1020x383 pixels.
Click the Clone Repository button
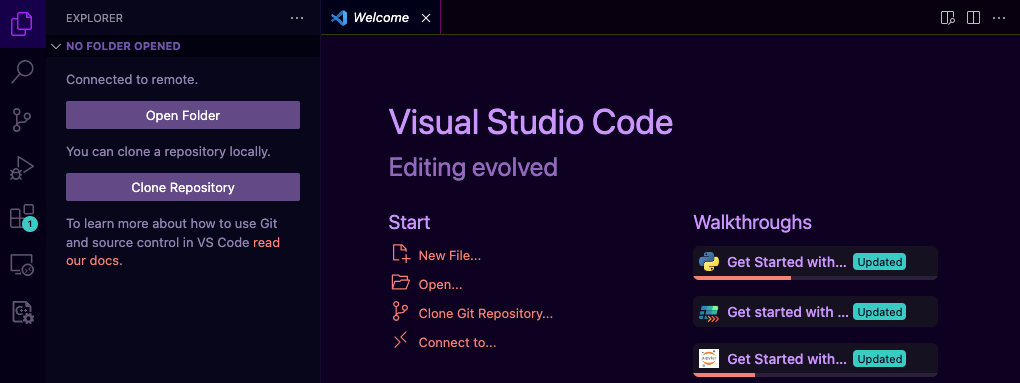pyautogui.click(x=183, y=187)
